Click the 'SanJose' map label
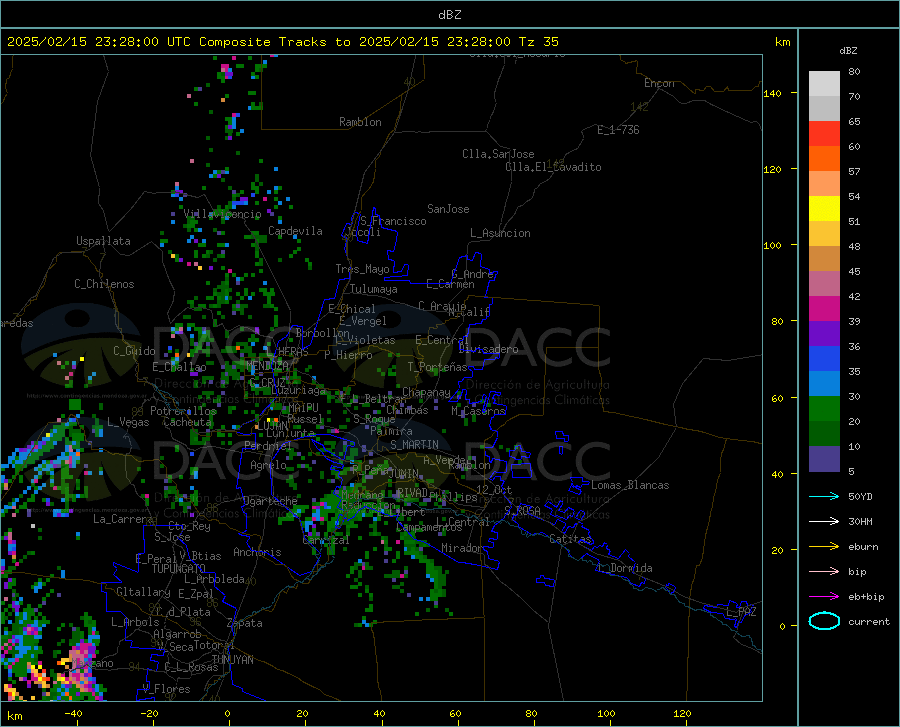 [x=448, y=209]
